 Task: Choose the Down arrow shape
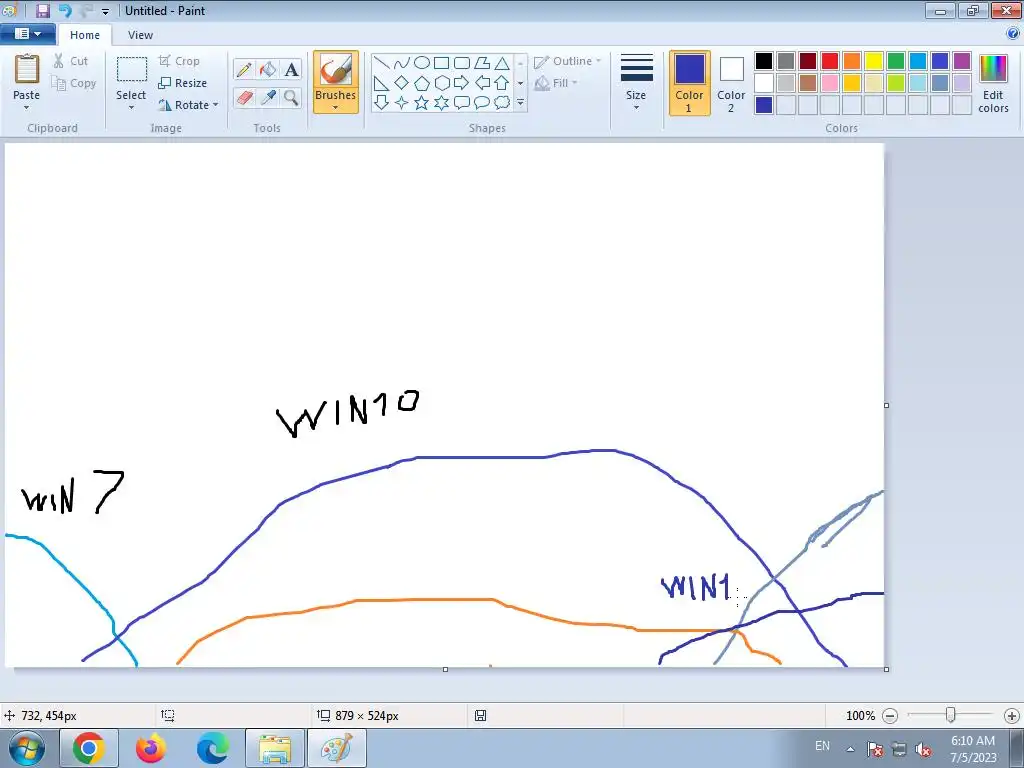[381, 103]
